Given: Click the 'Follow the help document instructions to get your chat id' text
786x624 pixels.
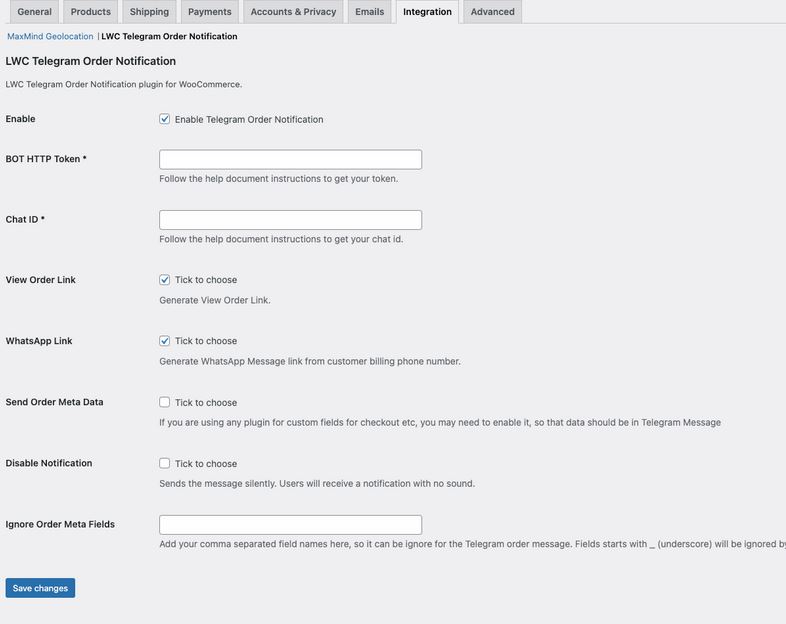Looking at the screenshot, I should (x=281, y=239).
